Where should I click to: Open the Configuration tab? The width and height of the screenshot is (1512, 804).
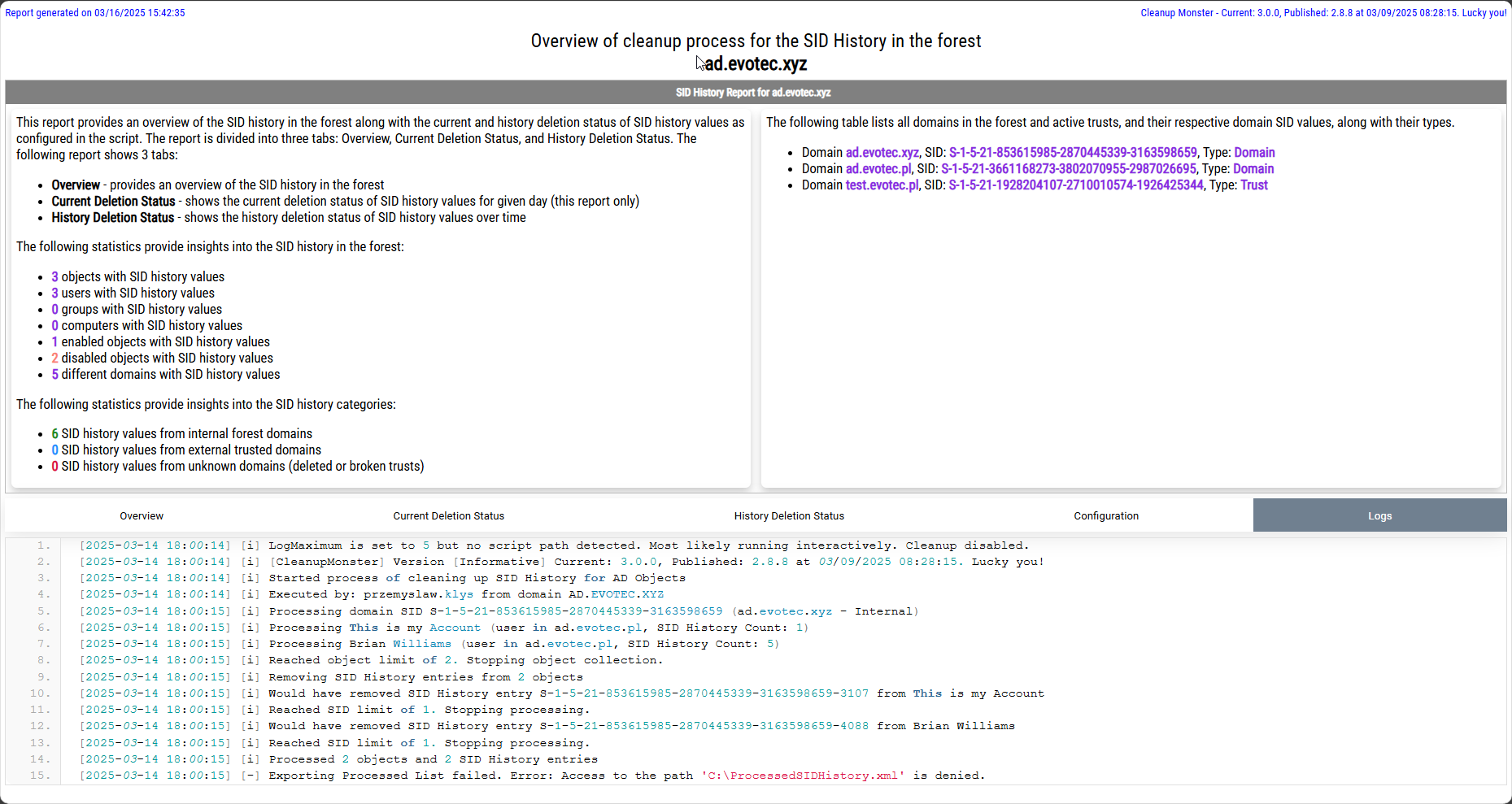[1105, 516]
